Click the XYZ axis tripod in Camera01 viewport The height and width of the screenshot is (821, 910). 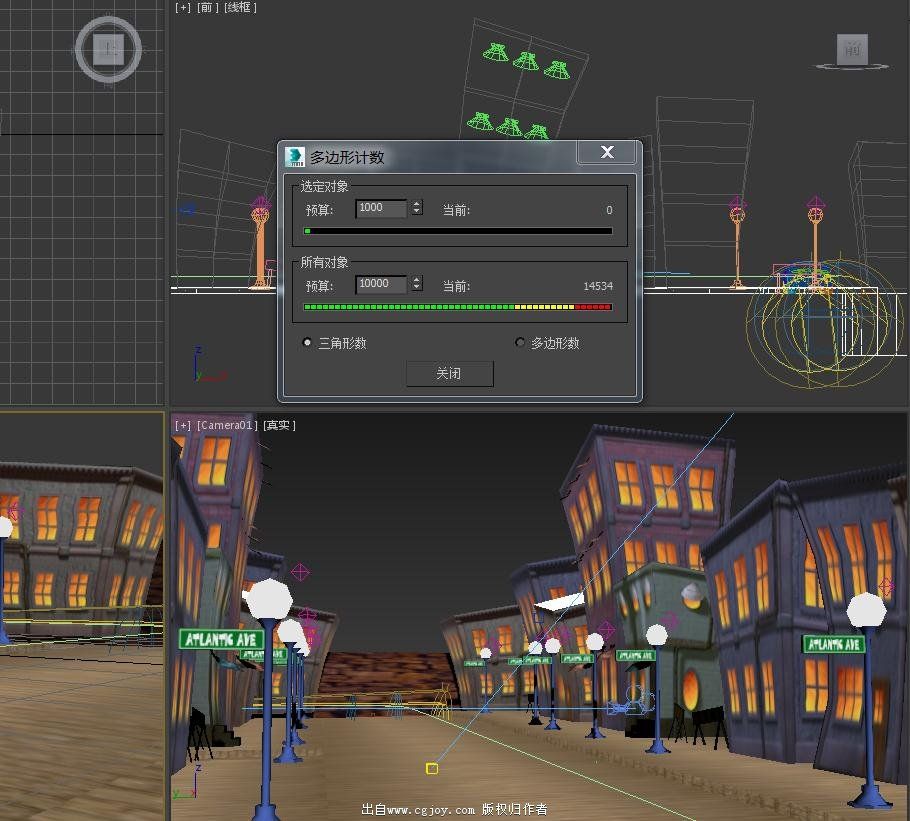(185, 790)
